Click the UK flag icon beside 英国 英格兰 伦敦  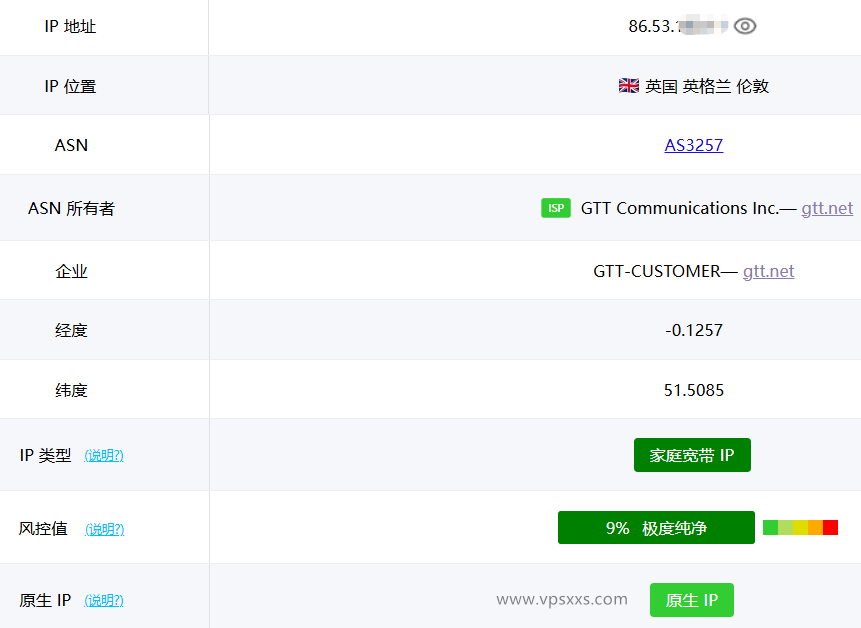tap(628, 85)
